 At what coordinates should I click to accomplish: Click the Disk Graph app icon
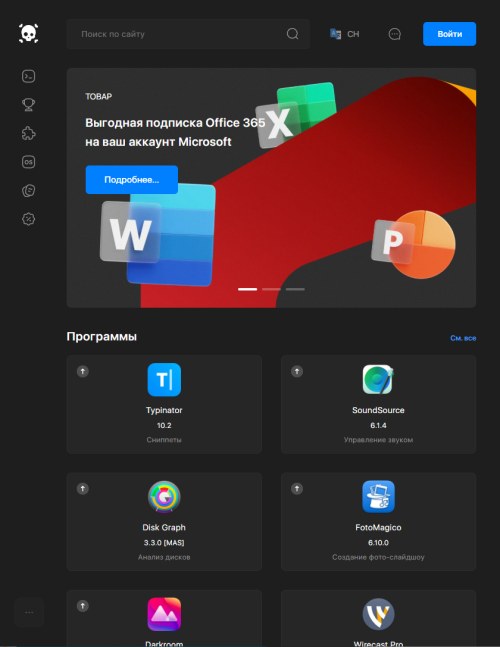coord(164,497)
